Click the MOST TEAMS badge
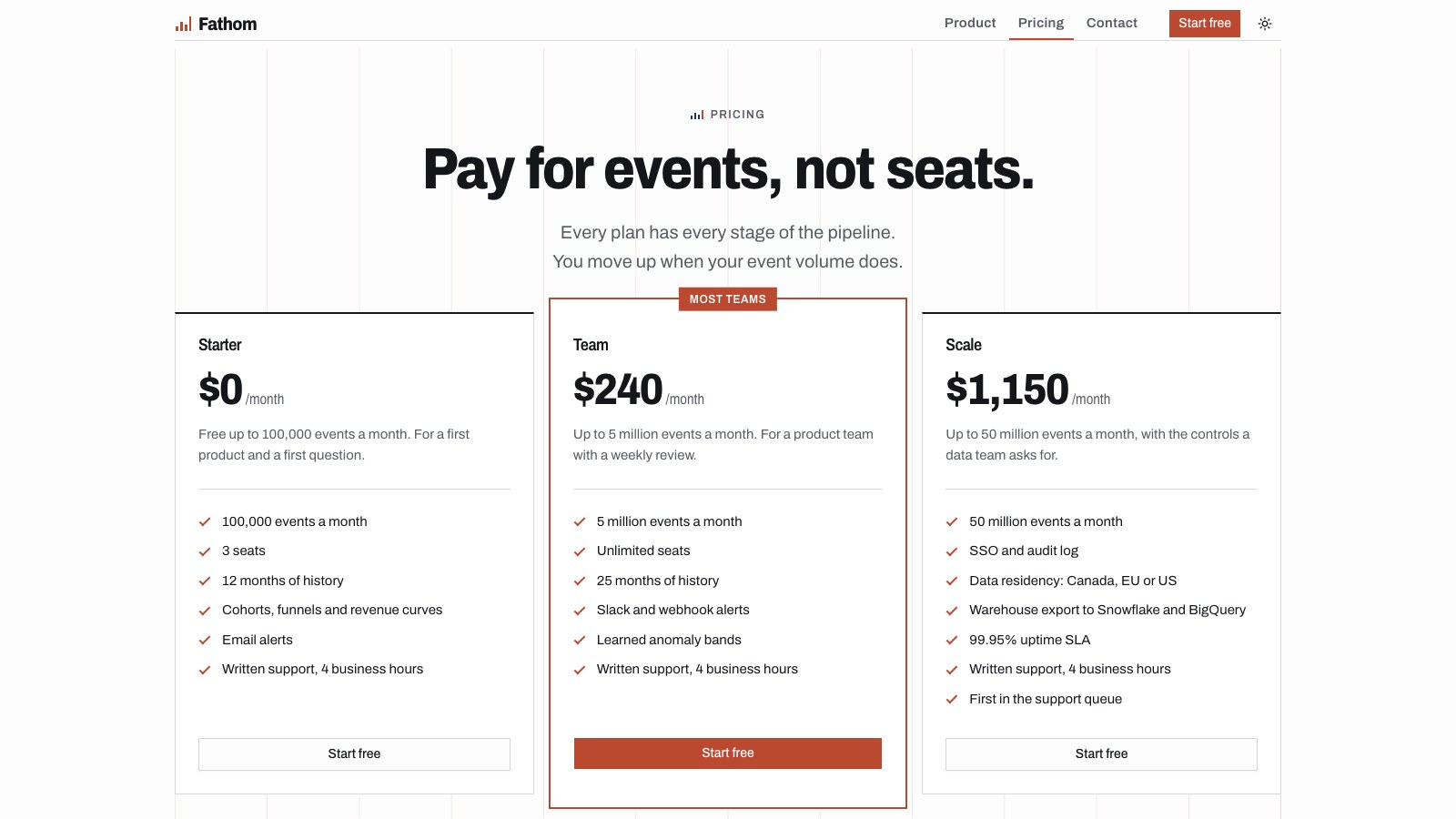 pyautogui.click(x=728, y=299)
